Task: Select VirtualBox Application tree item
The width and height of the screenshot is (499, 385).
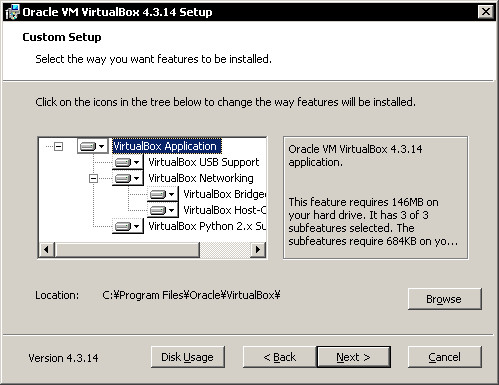Action: click(166, 146)
